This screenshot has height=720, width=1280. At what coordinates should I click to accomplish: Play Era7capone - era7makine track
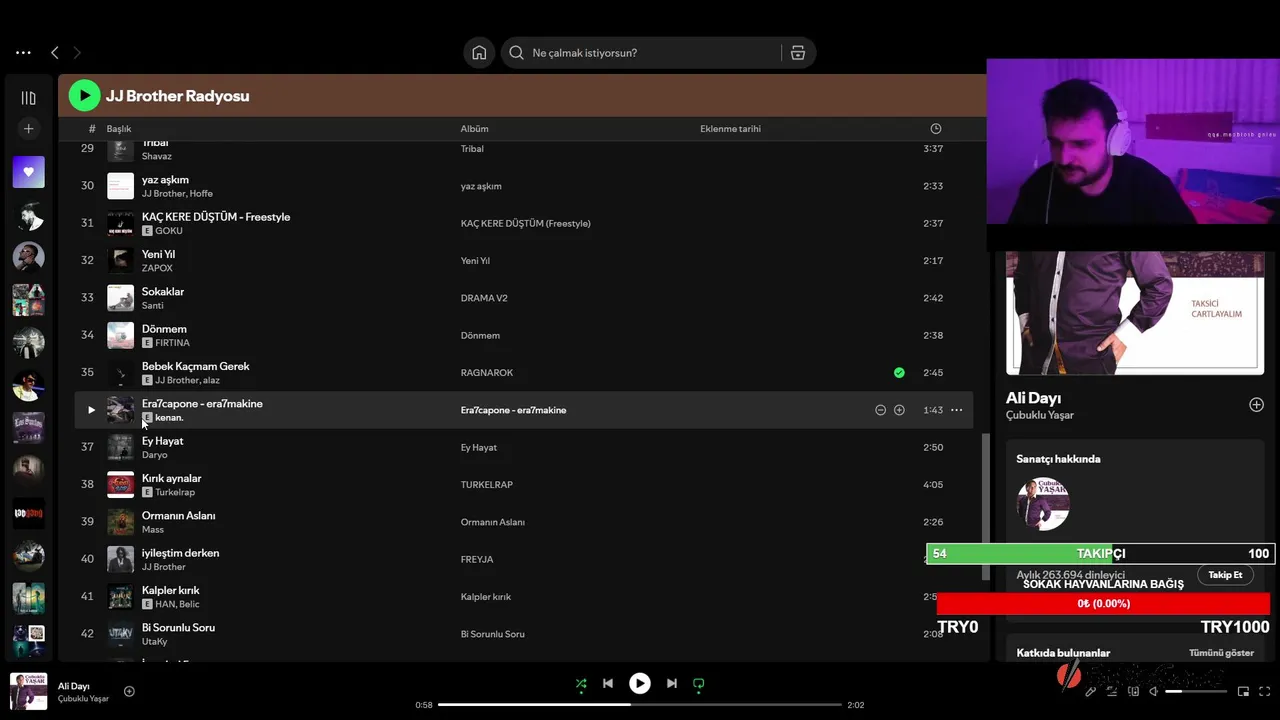91,410
